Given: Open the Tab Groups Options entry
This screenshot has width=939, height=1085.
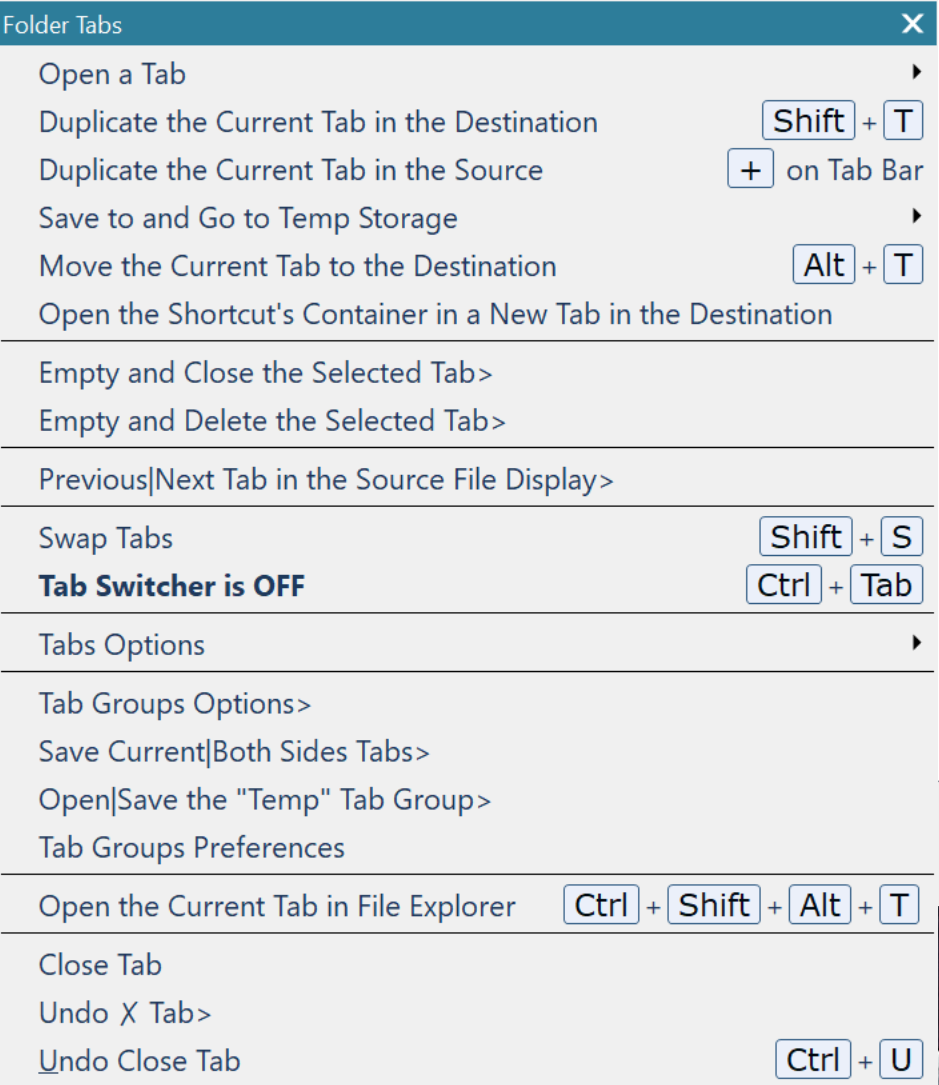Looking at the screenshot, I should point(468,704).
